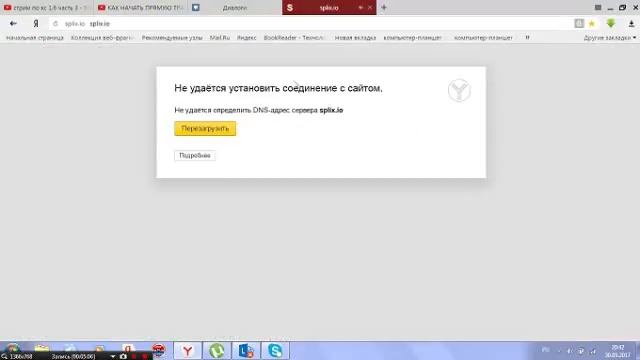Close the splix.io tab

click(370, 7)
